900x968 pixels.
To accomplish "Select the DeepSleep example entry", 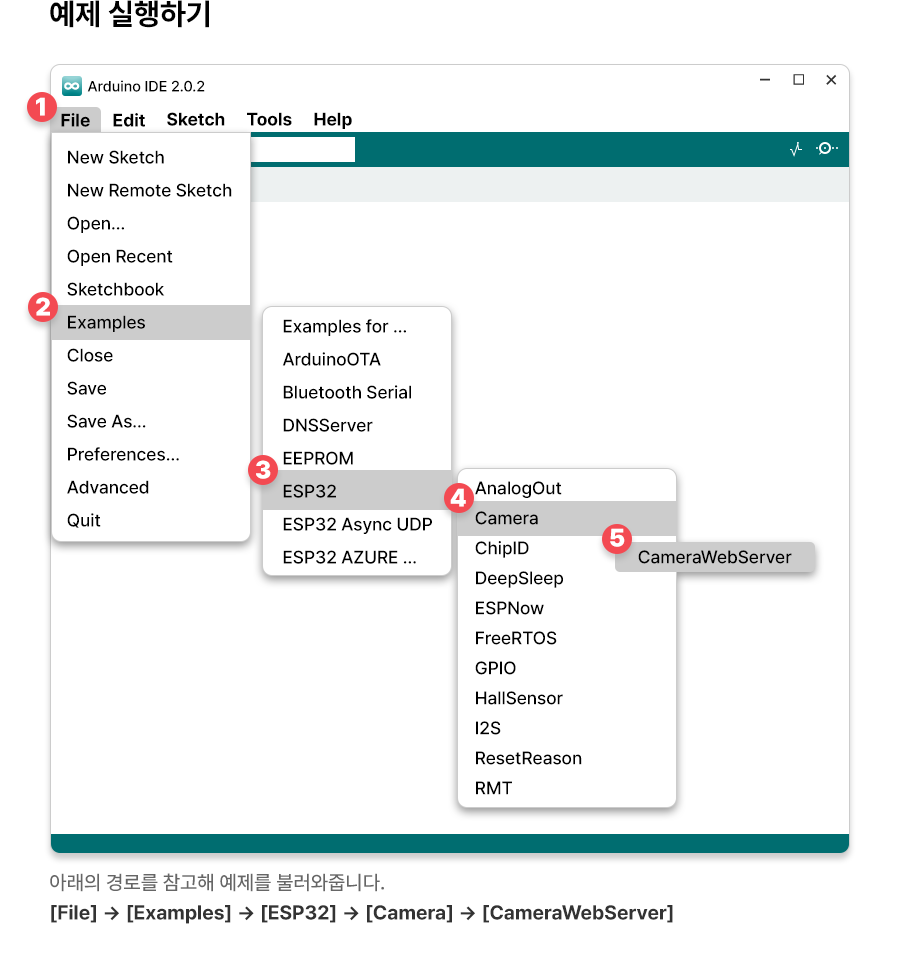I will click(519, 578).
